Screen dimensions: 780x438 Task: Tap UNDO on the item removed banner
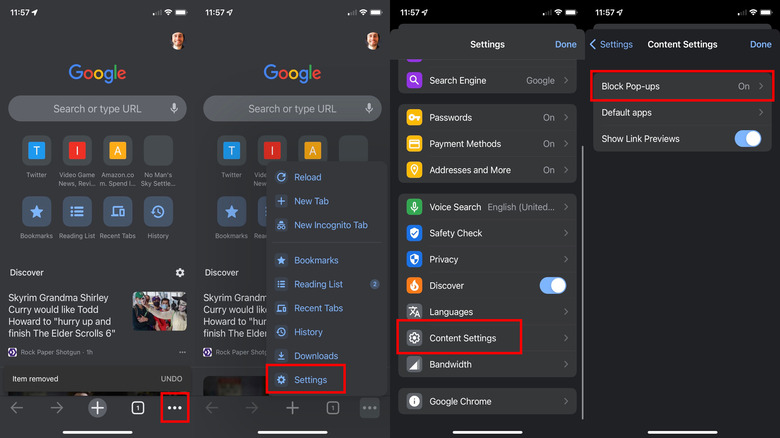point(172,379)
